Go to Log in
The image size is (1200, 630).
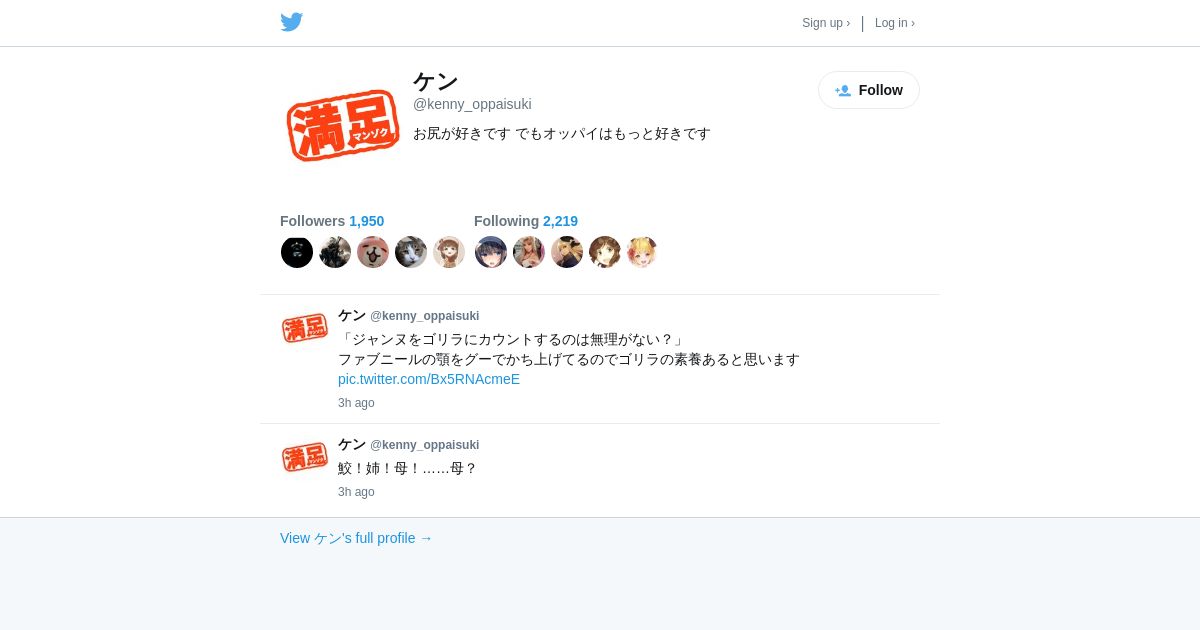click(x=895, y=23)
